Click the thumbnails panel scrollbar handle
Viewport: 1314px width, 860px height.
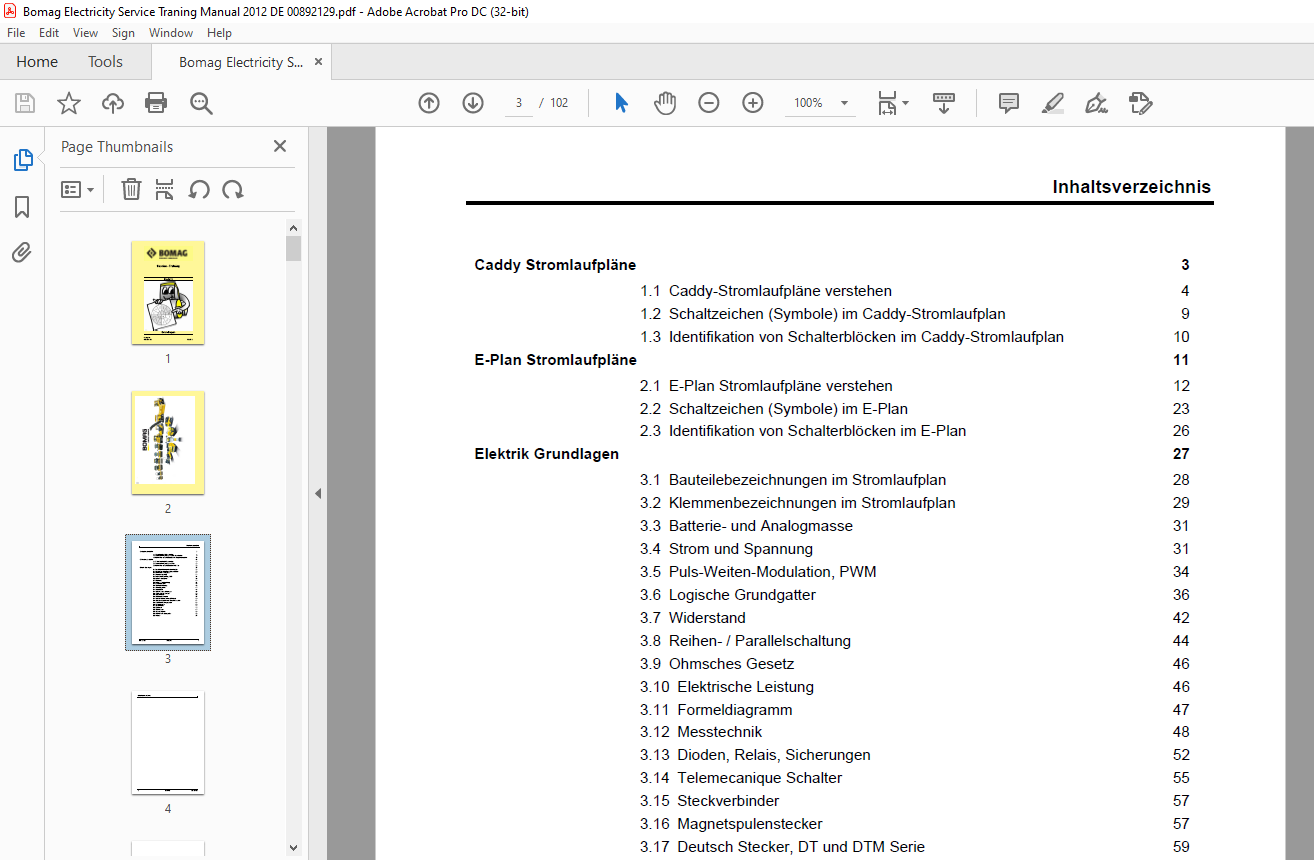pyautogui.click(x=294, y=248)
